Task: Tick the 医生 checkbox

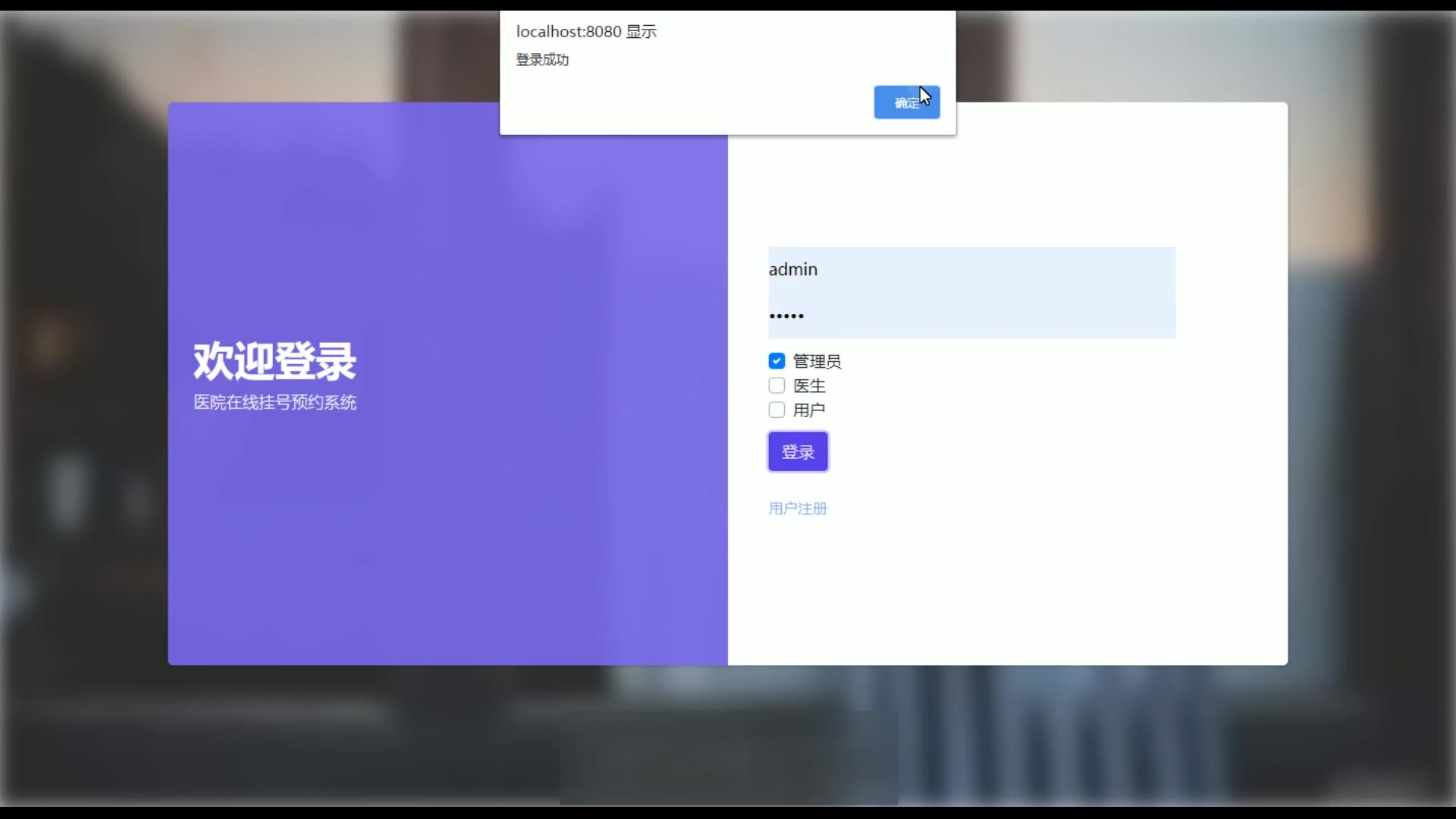Action: (x=777, y=385)
